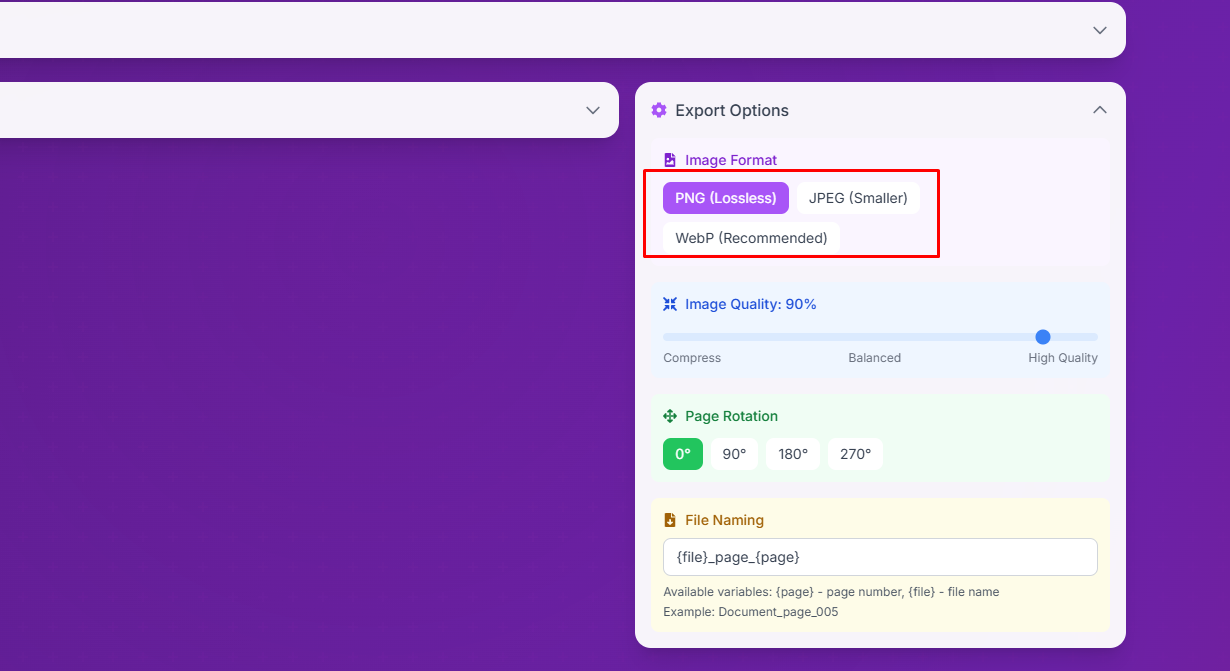Click the Image Quality slider handle

1043,337
